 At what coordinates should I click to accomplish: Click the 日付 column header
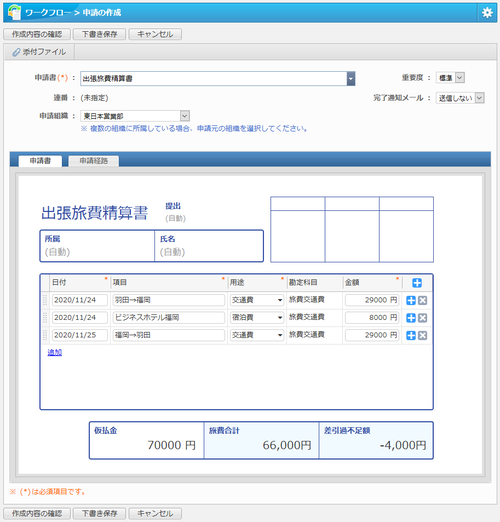pos(80,283)
